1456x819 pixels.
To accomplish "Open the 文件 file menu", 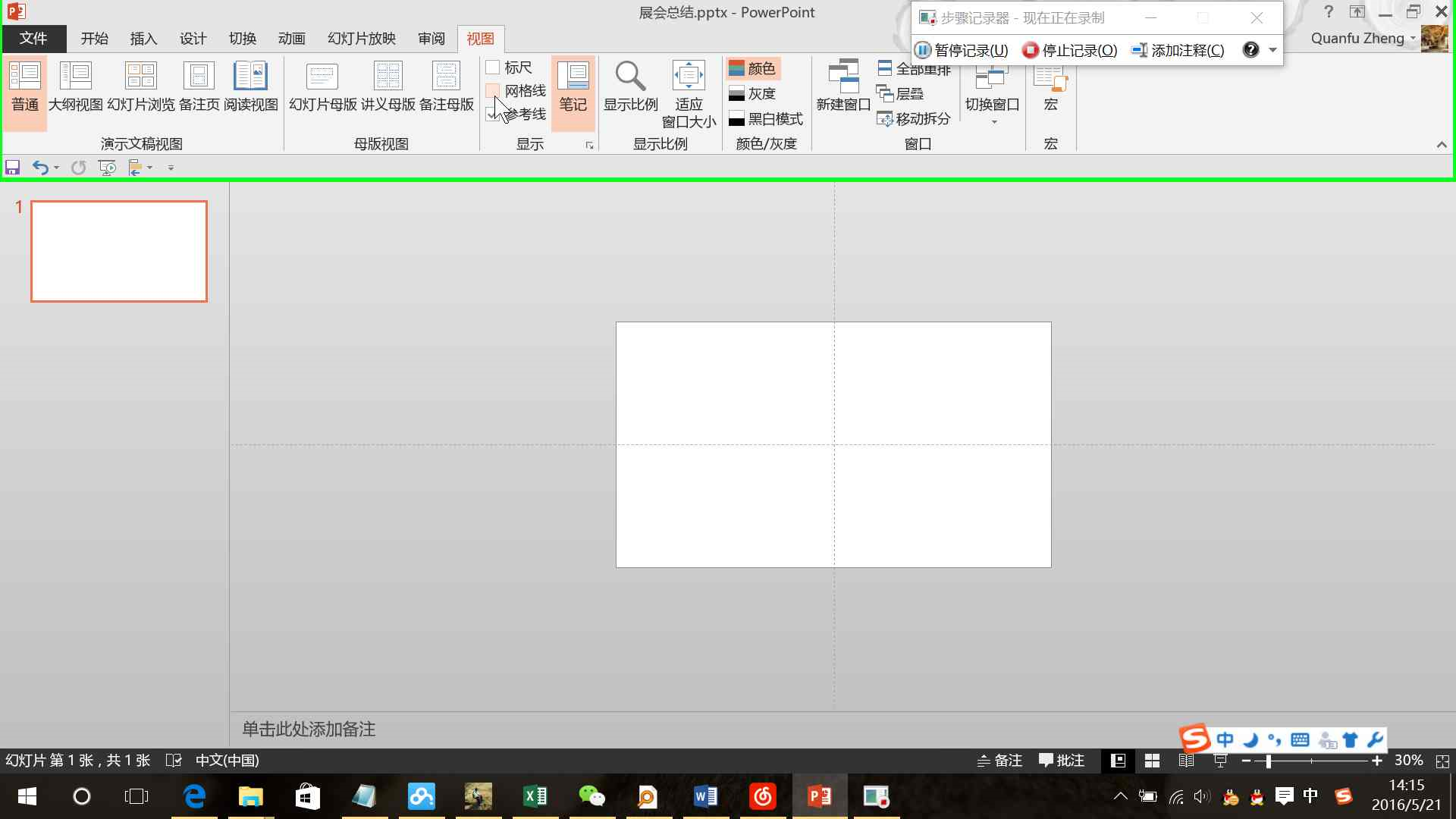I will click(x=33, y=39).
